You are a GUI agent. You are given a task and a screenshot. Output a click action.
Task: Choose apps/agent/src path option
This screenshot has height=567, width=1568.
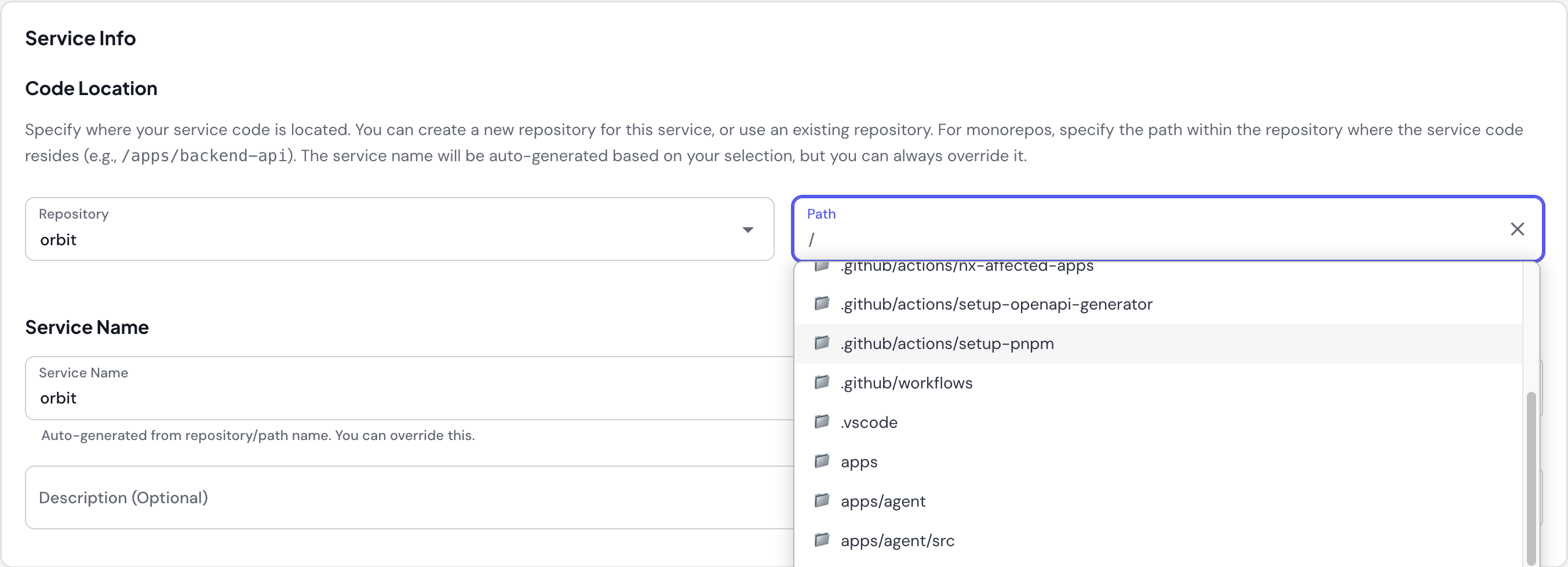(x=897, y=540)
